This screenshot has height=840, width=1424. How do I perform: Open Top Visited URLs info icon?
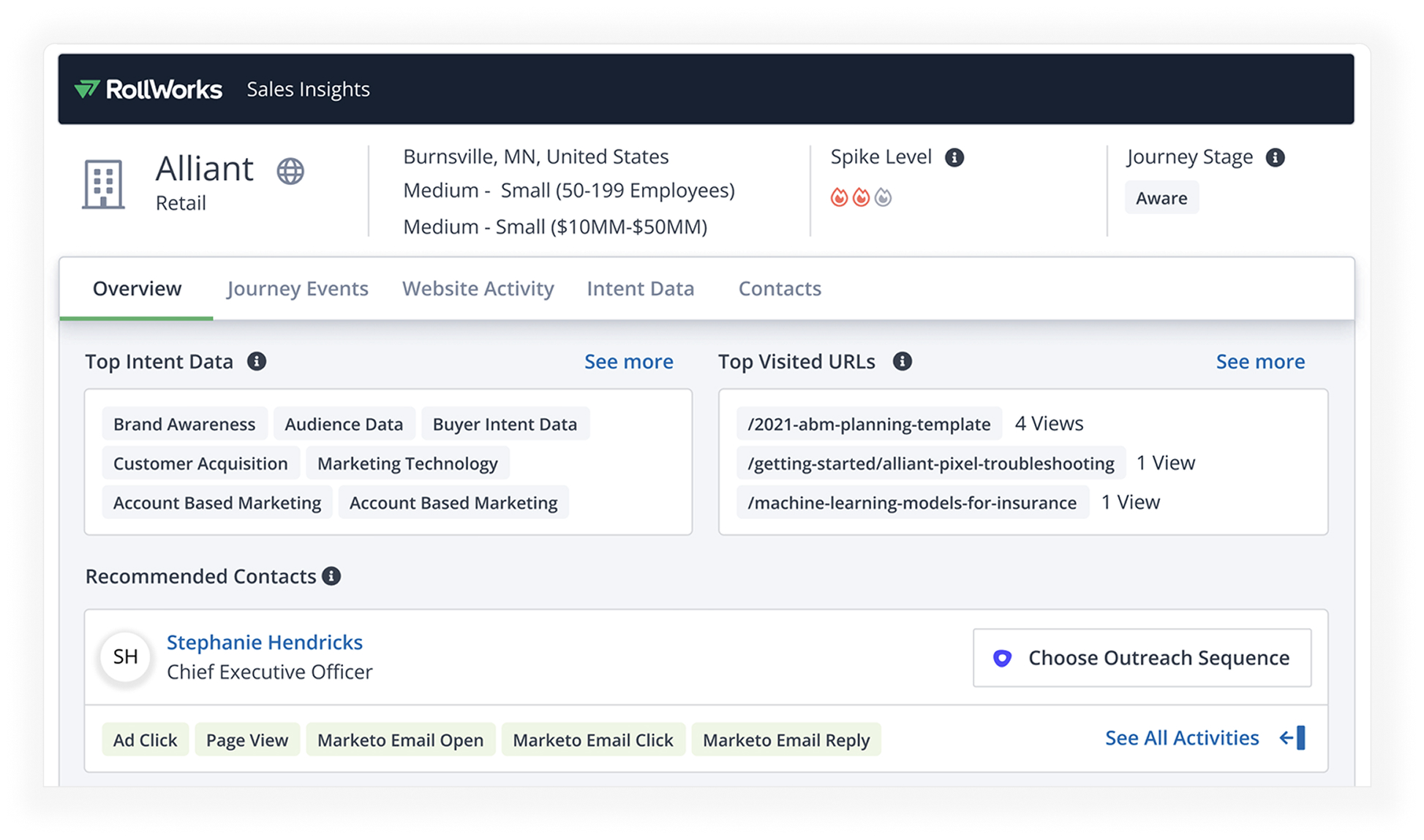coord(903,361)
